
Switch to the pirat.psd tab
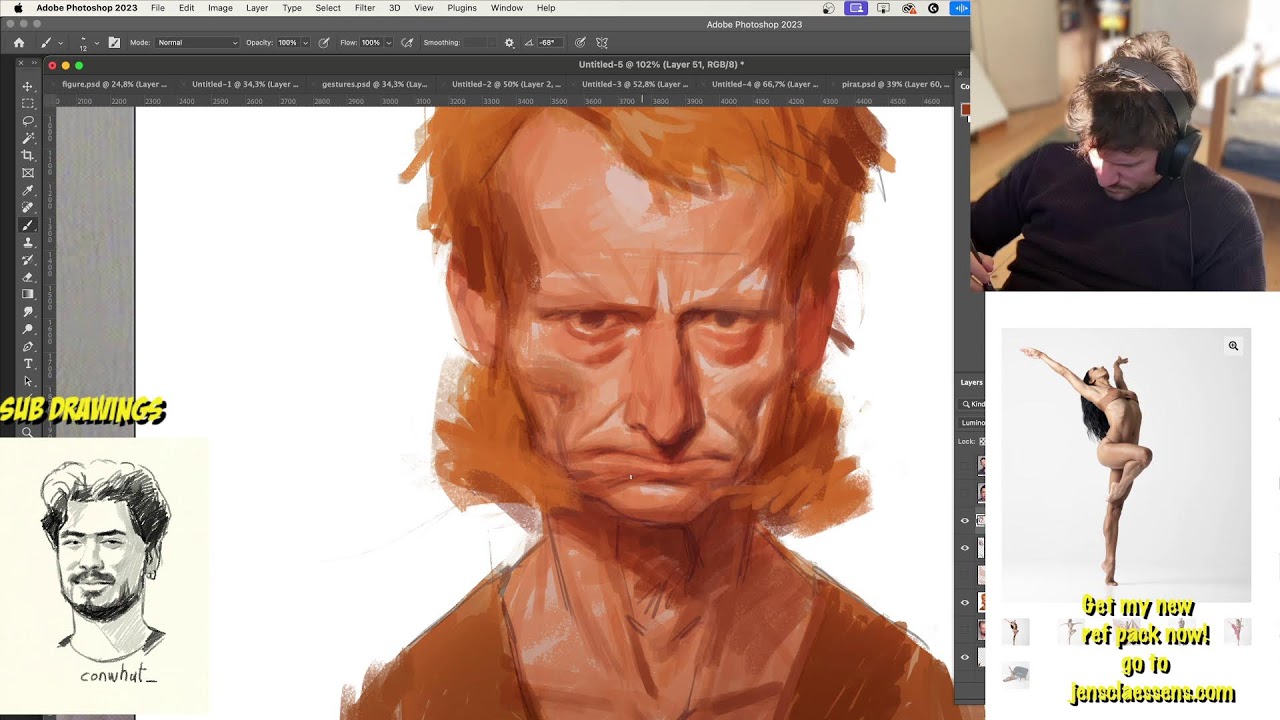click(x=895, y=84)
